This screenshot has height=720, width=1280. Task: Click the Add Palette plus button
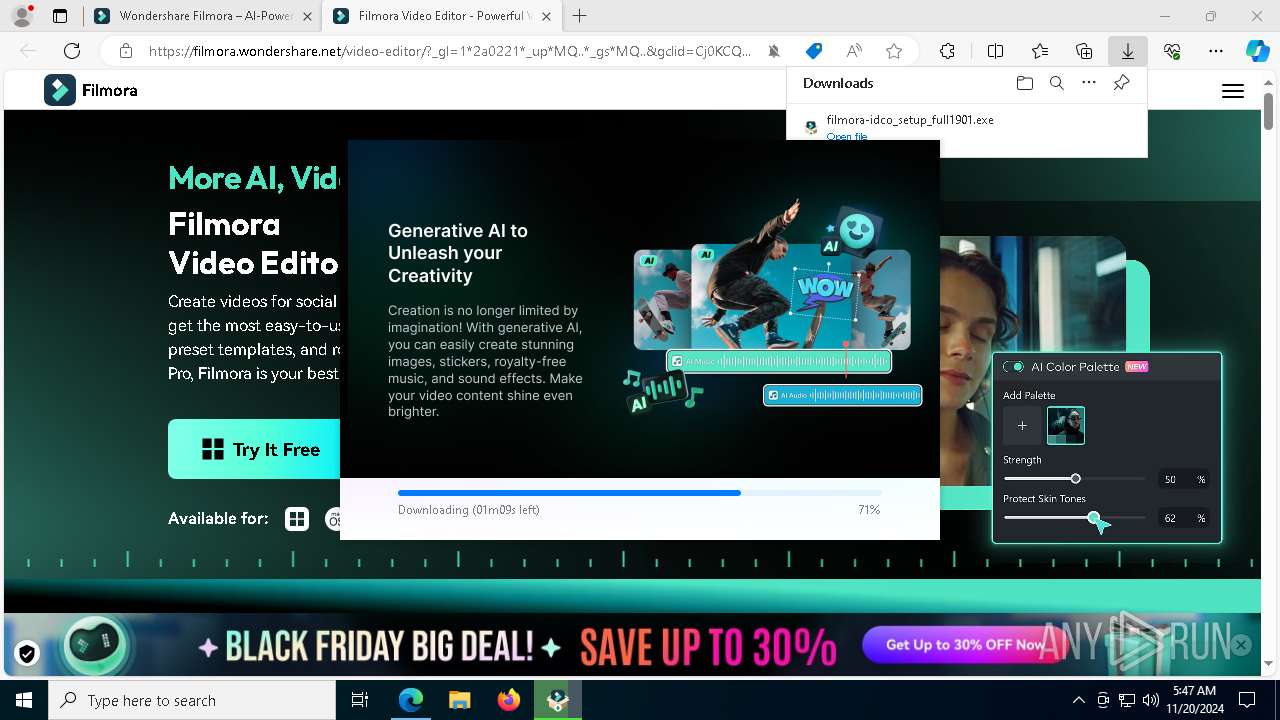[x=1022, y=426]
